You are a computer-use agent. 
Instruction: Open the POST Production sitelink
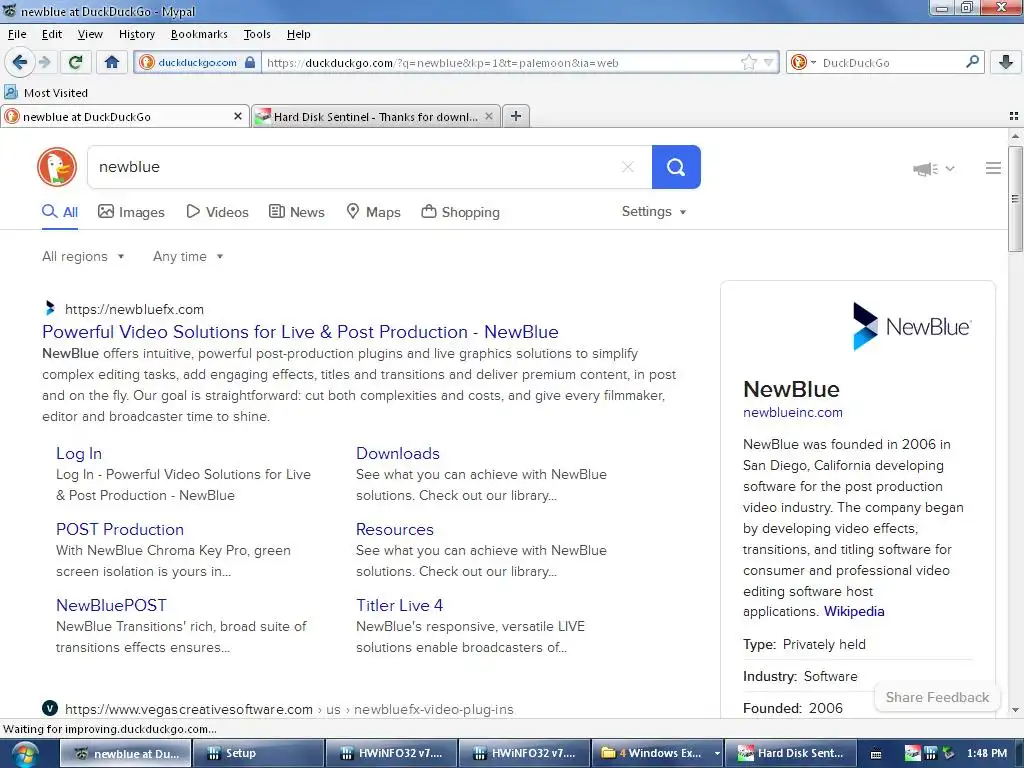click(120, 529)
